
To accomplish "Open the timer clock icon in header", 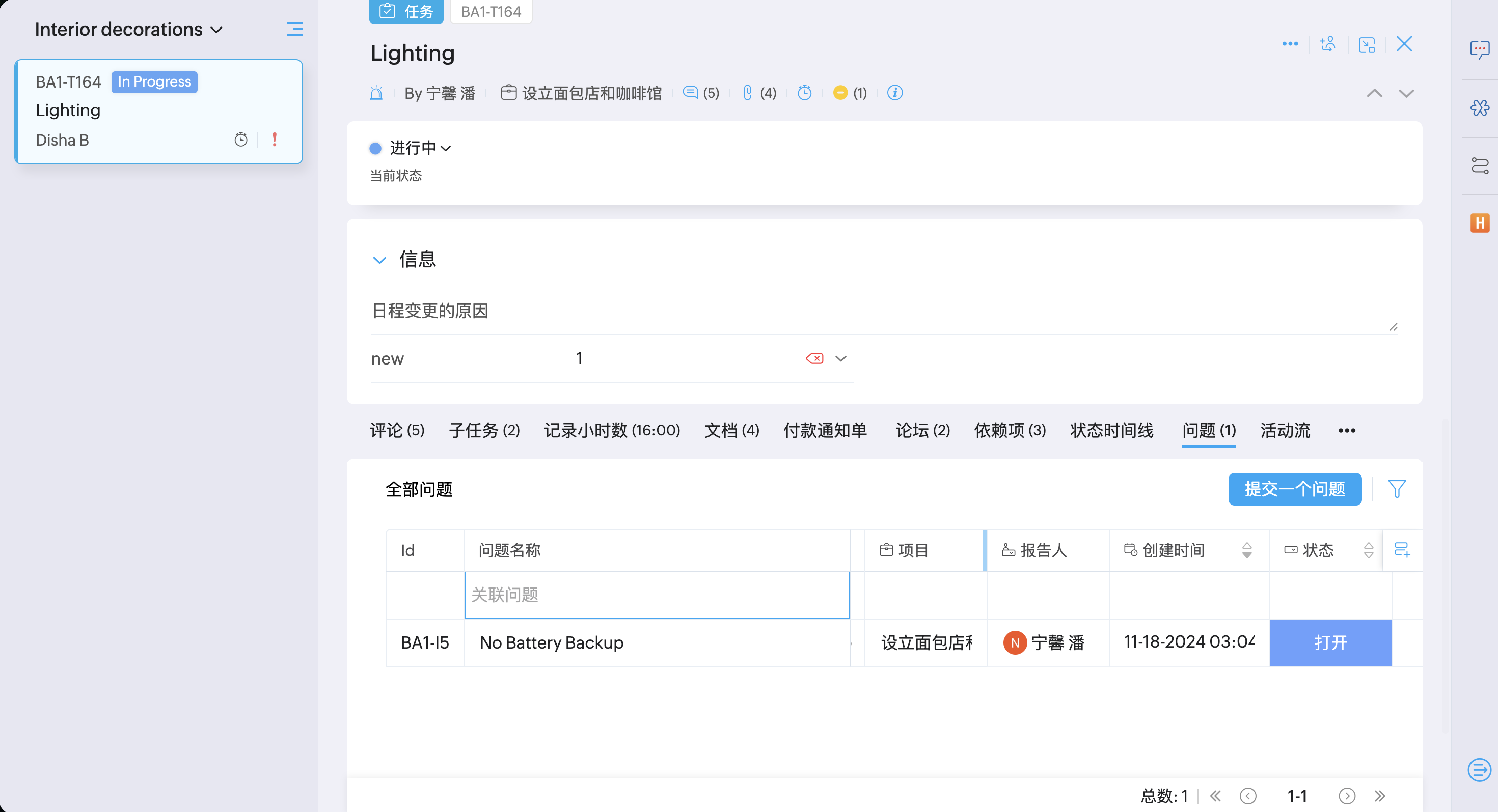I will tap(804, 93).
